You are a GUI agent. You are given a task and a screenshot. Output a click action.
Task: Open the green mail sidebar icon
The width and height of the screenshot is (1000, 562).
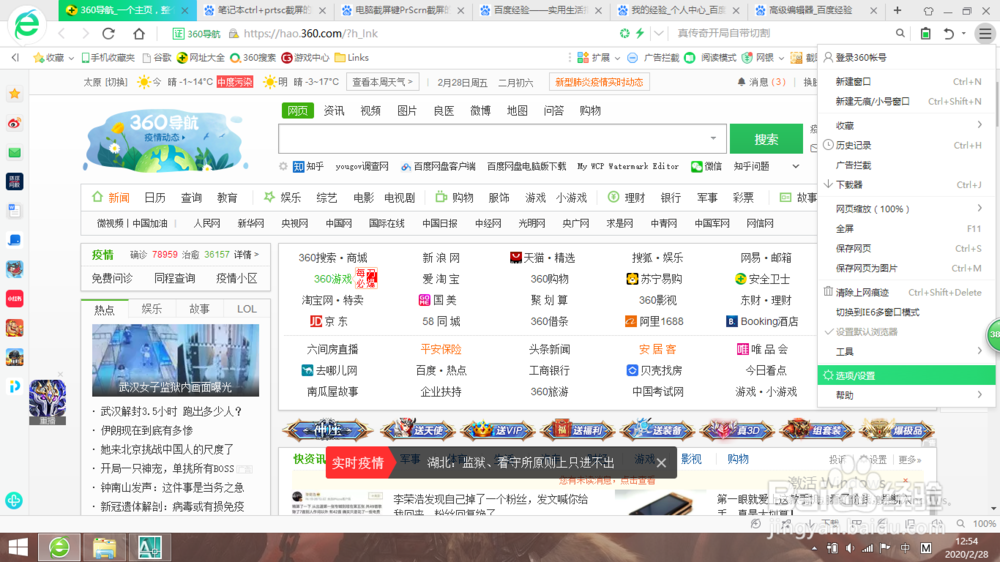pos(15,152)
